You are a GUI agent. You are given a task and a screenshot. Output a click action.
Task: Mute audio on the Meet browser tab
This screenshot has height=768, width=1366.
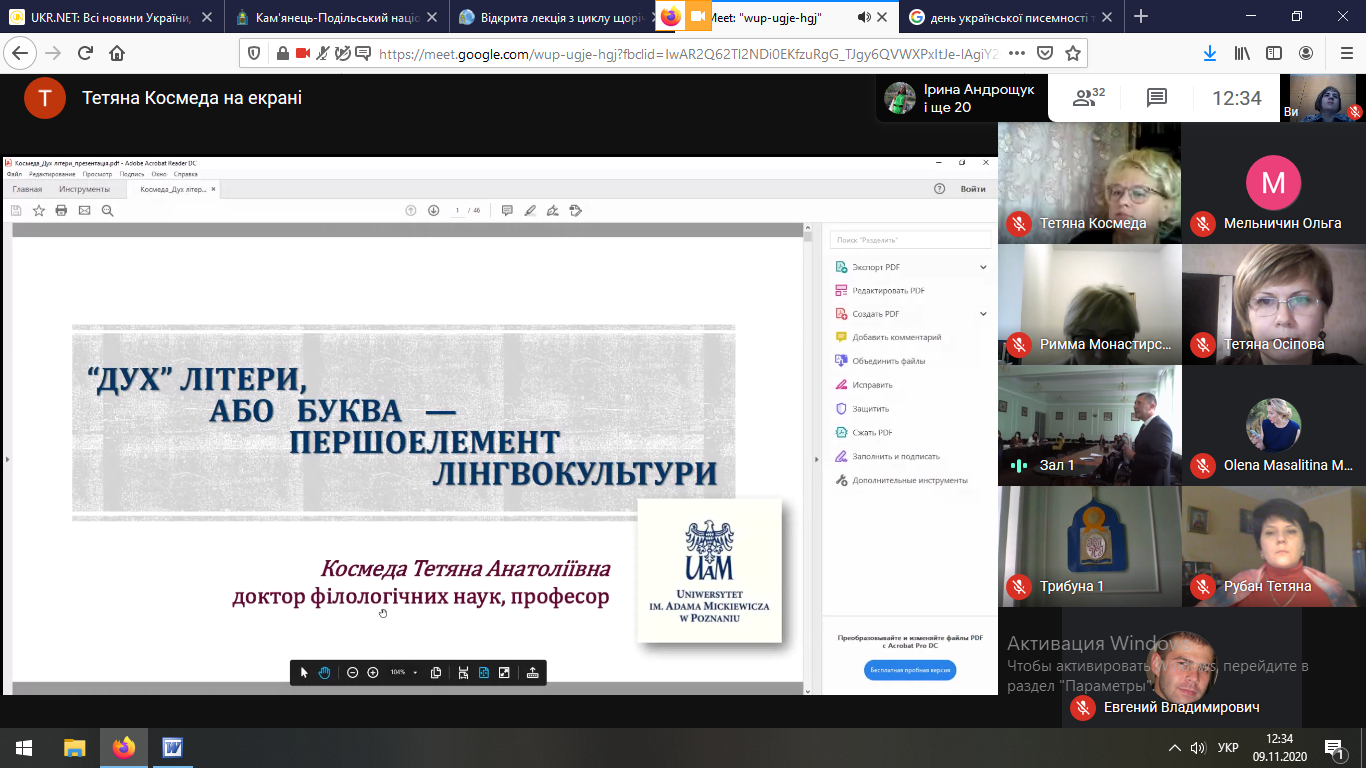pos(864,17)
